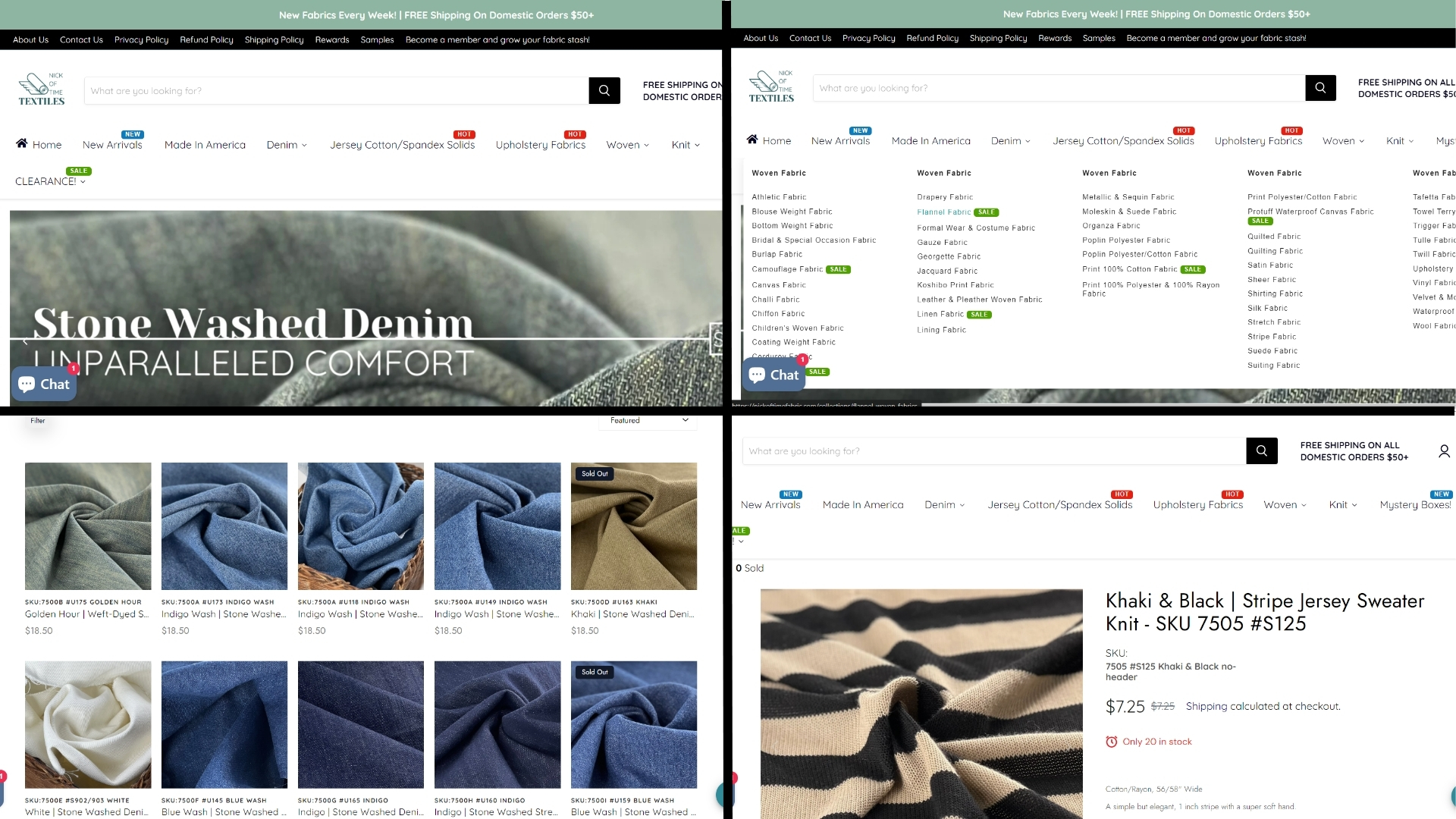Viewport: 1456px width, 819px height.
Task: Open Golden Hour denim product thumbnail
Action: click(x=88, y=526)
